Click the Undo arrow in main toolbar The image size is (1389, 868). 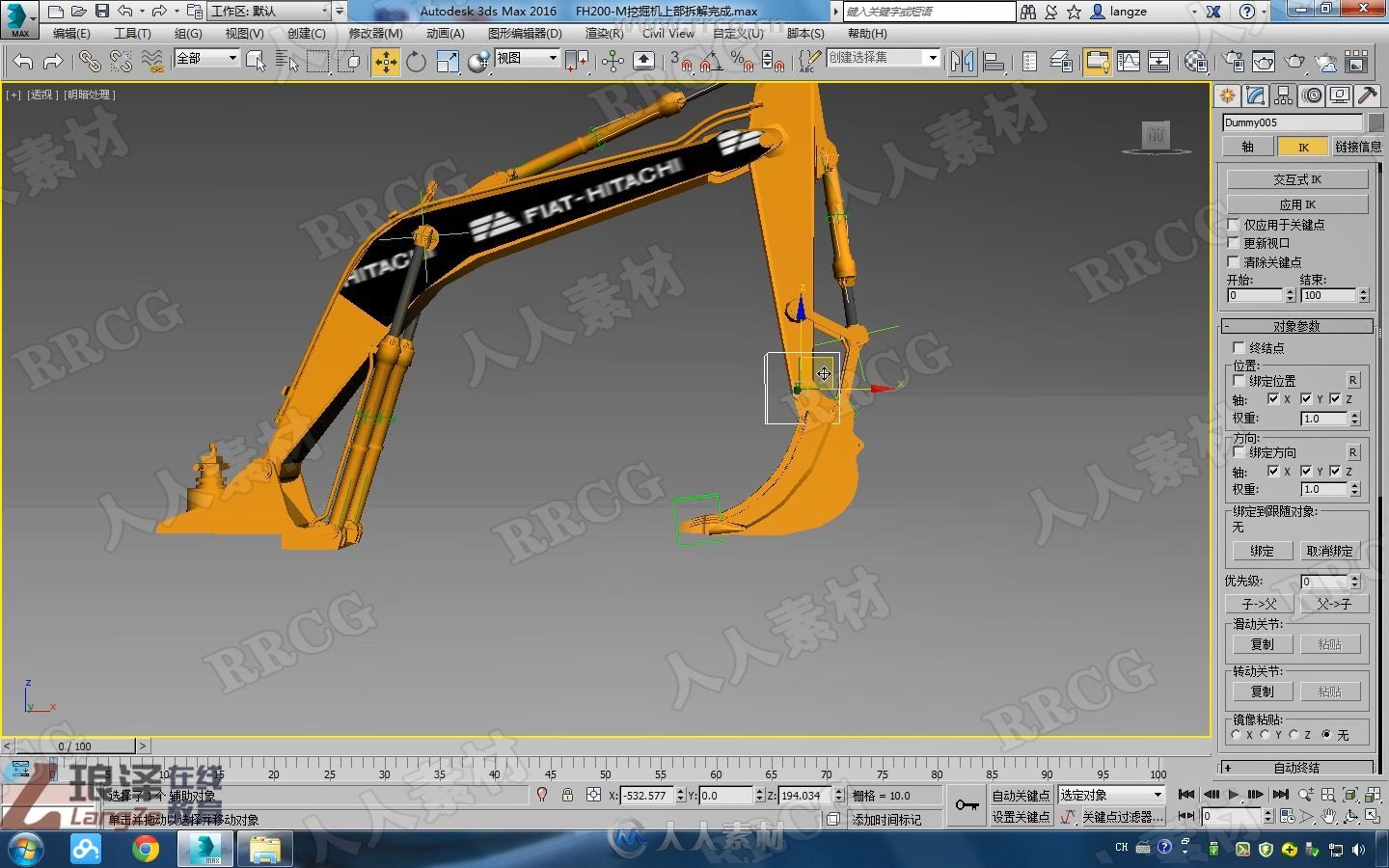tap(23, 62)
